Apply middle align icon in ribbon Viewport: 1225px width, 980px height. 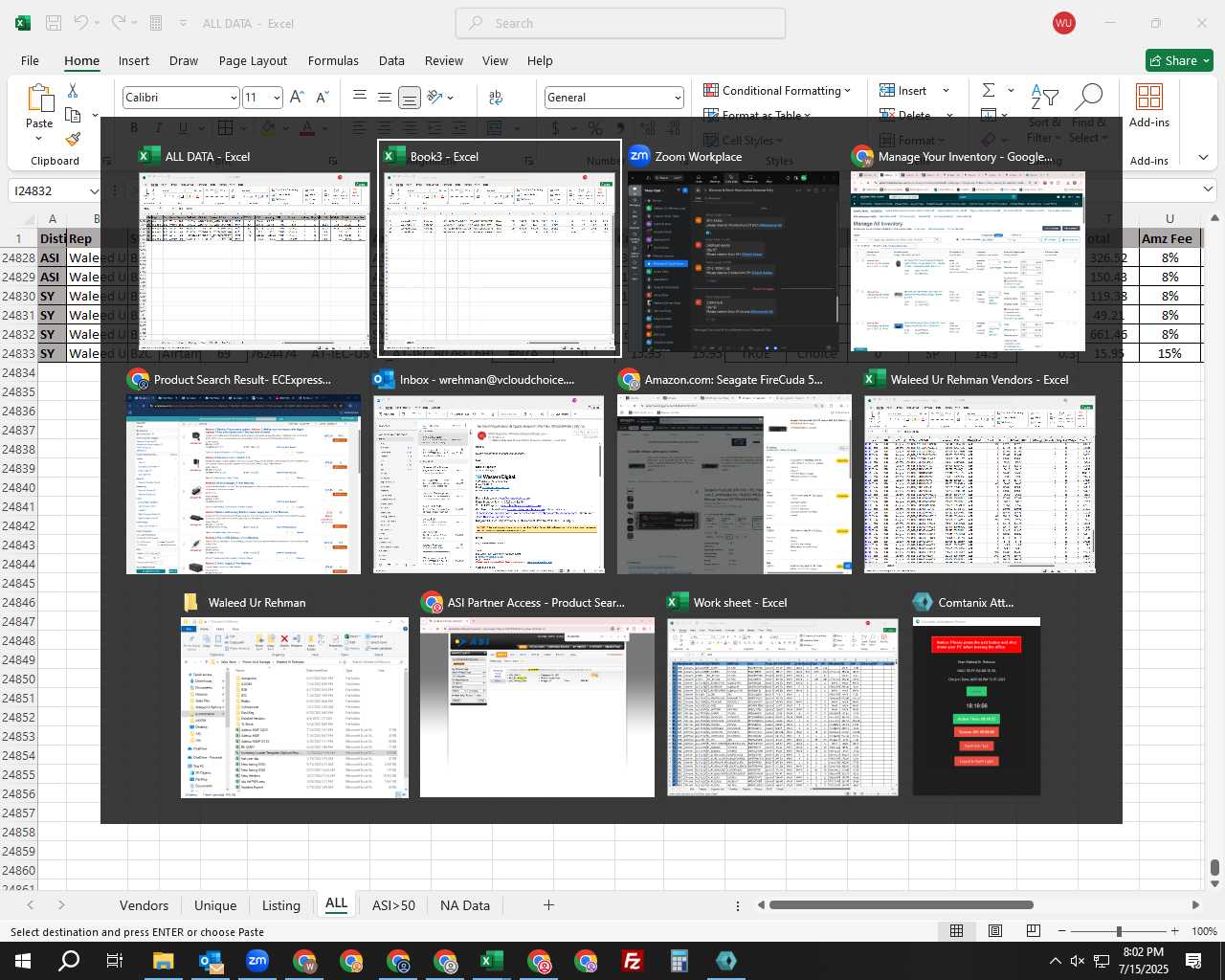point(384,97)
